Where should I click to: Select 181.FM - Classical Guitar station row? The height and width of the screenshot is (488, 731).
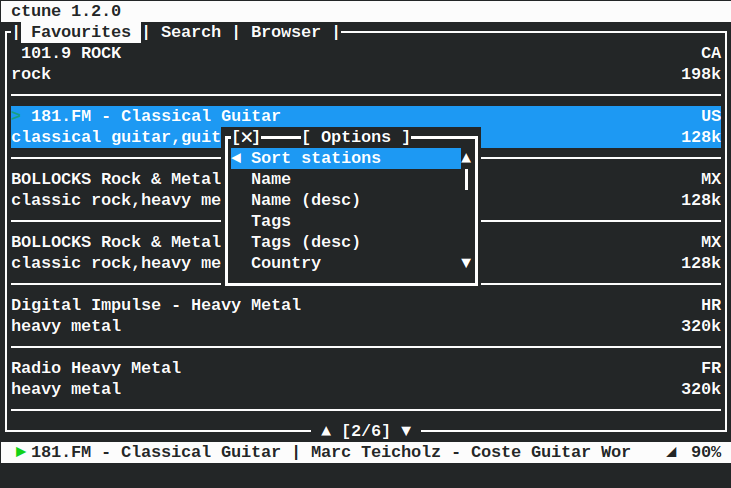[366, 127]
